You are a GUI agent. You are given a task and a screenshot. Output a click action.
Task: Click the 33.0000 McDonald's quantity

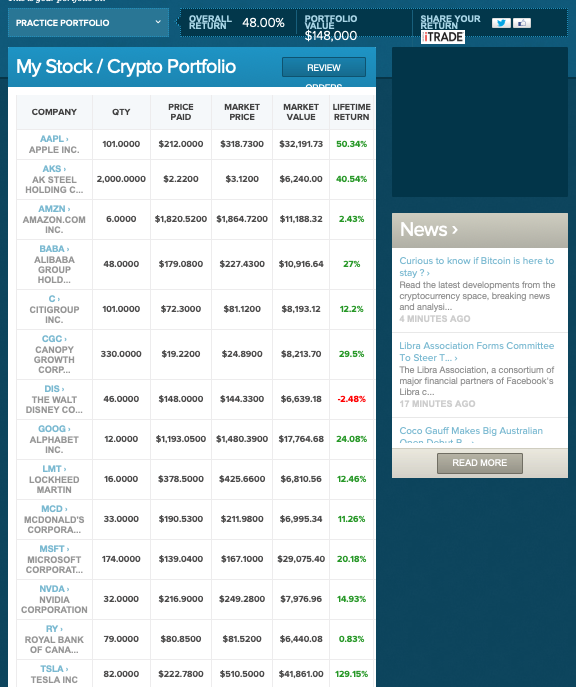pos(121,519)
